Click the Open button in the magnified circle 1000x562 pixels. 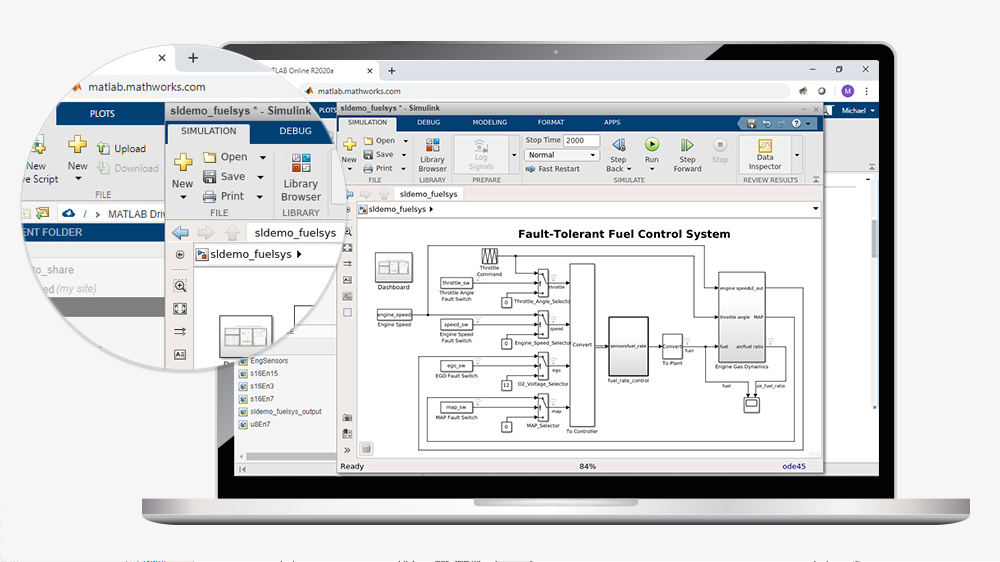(x=226, y=157)
